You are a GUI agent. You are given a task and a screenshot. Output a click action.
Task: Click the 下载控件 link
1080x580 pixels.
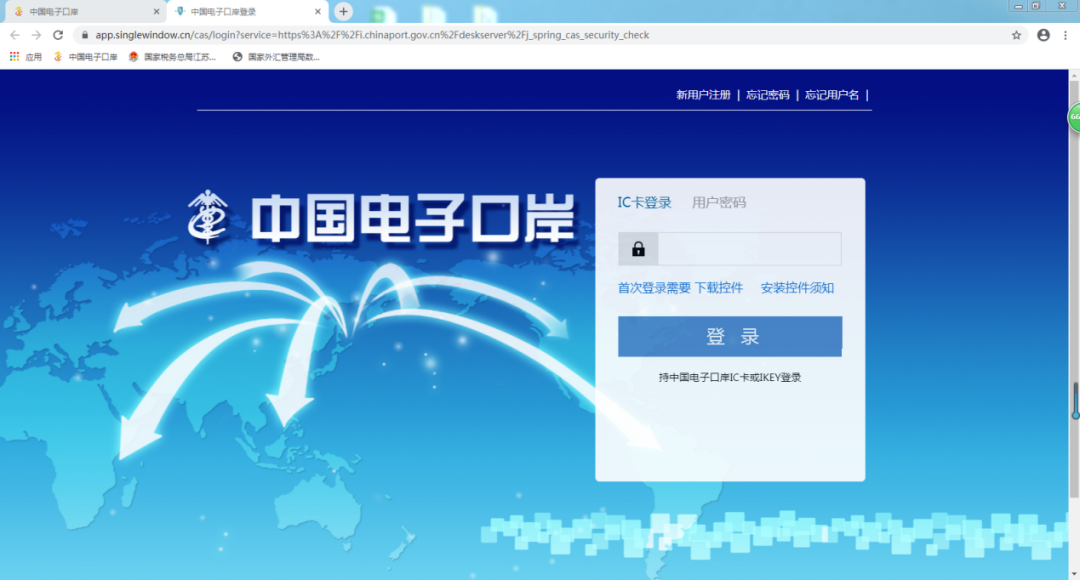[718, 288]
